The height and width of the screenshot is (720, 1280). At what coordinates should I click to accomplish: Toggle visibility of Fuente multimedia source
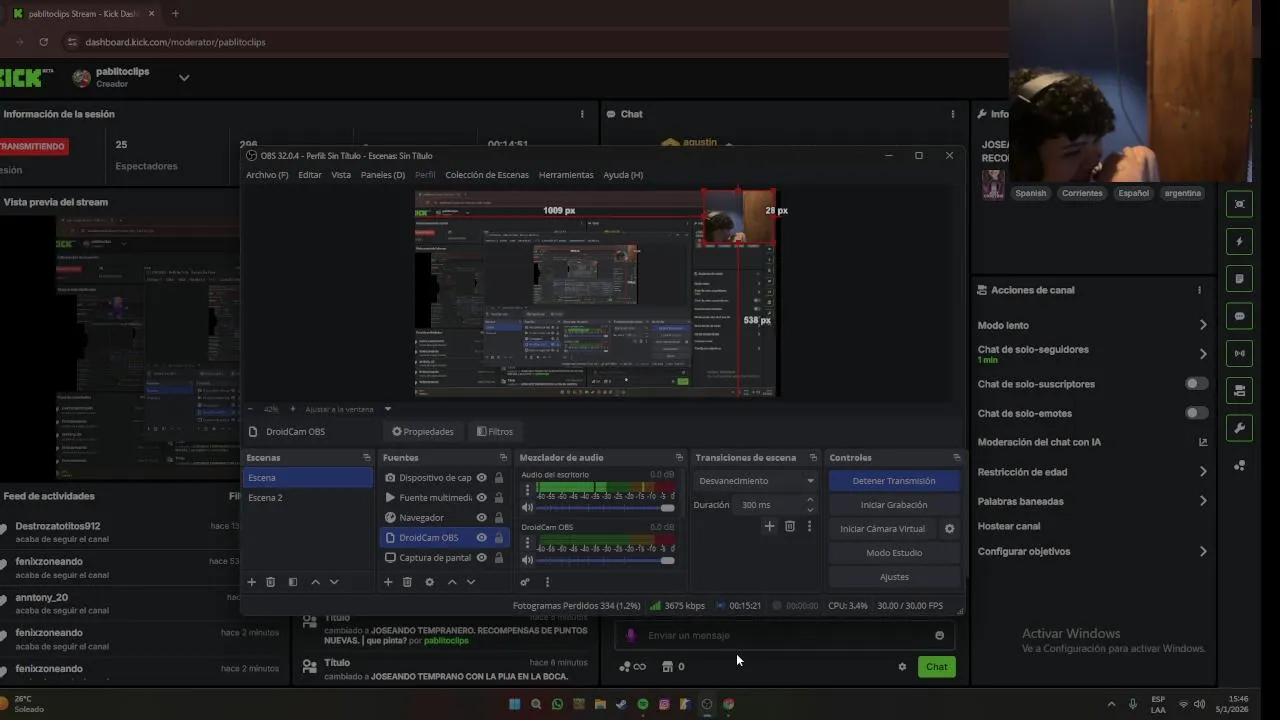(x=482, y=498)
